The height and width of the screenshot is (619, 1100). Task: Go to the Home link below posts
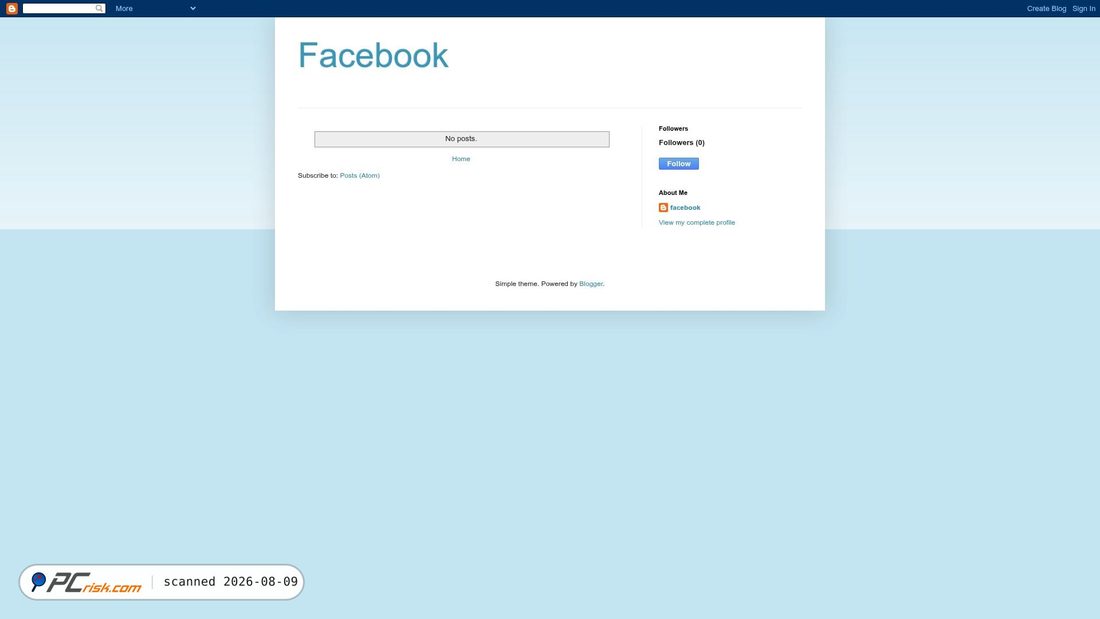click(x=461, y=159)
